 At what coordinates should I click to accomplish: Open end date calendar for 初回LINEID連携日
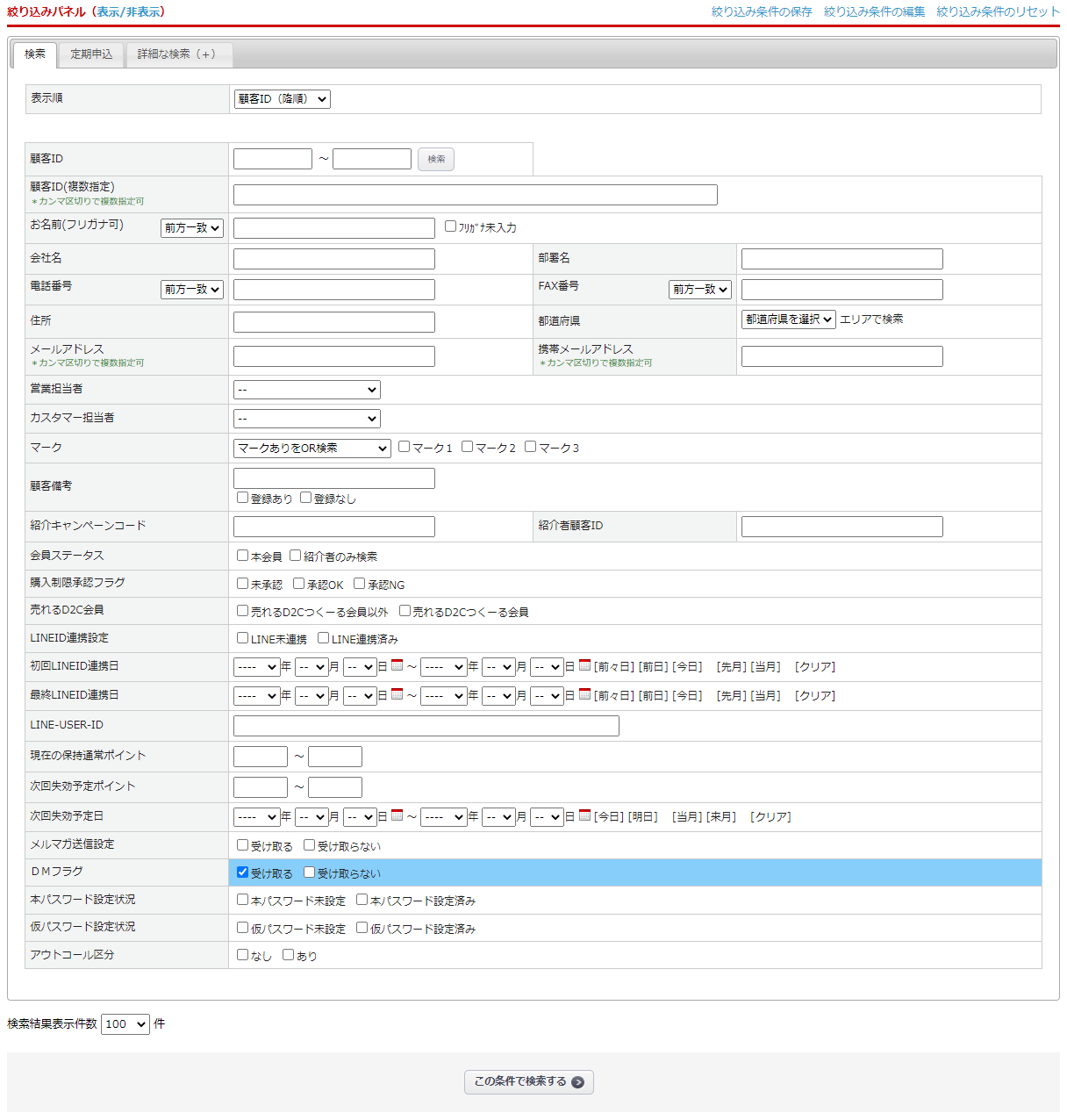[x=584, y=665]
